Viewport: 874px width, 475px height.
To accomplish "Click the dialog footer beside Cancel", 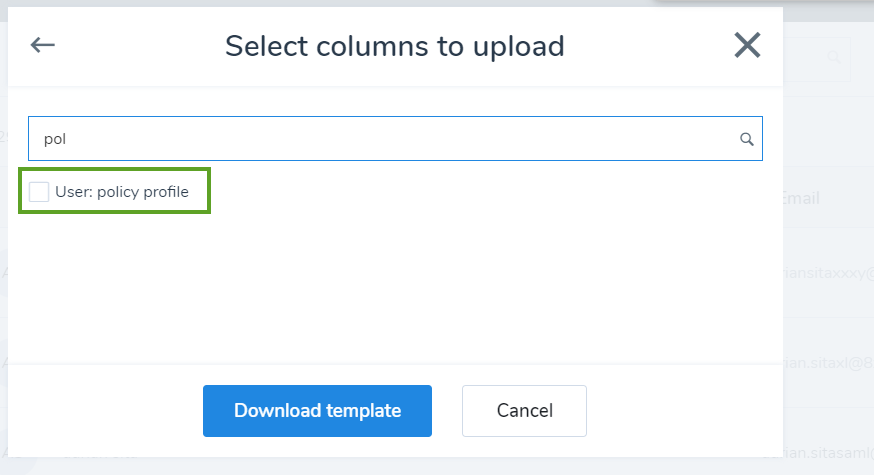I will [x=684, y=411].
